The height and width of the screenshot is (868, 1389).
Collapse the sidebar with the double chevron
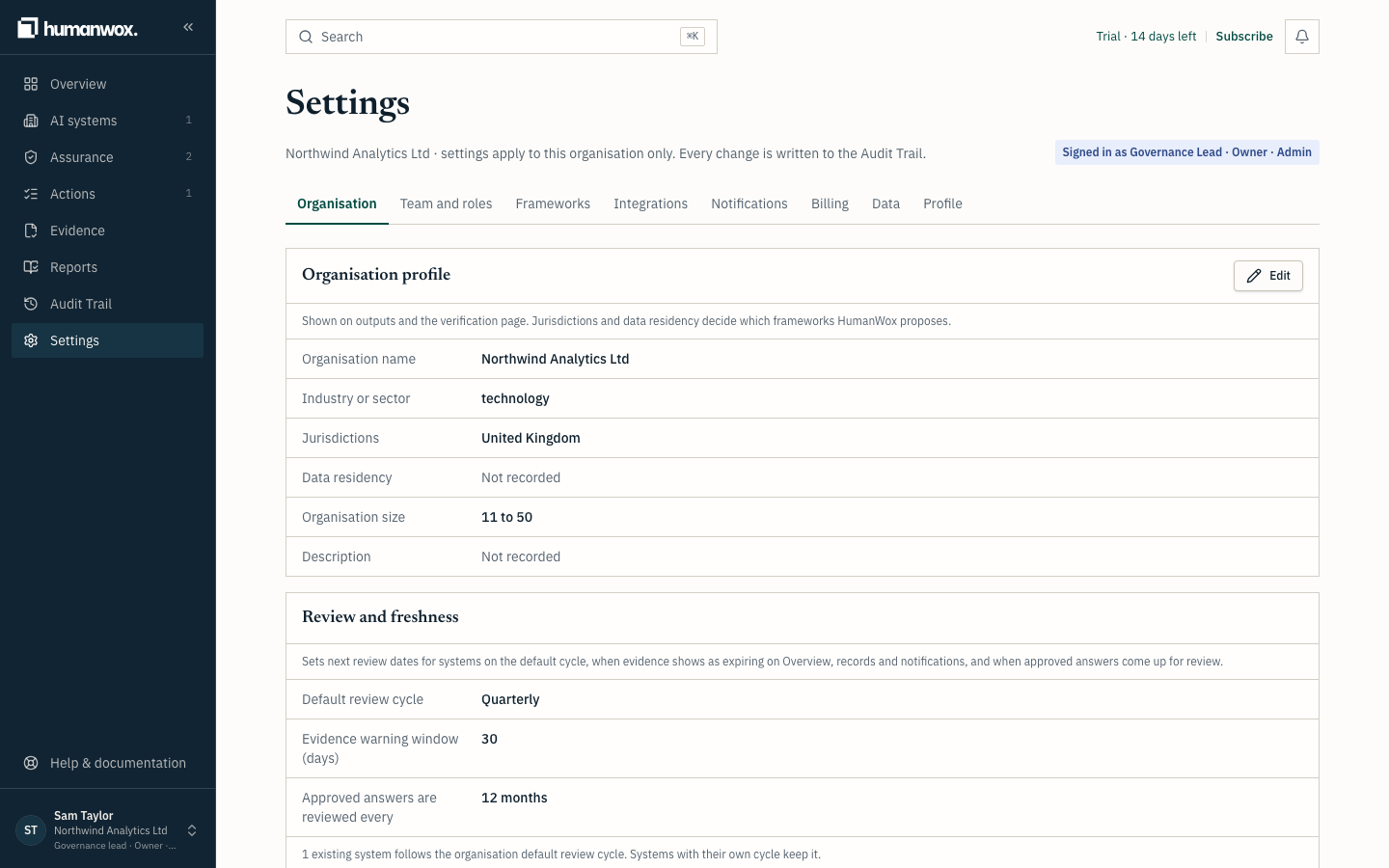[188, 27]
